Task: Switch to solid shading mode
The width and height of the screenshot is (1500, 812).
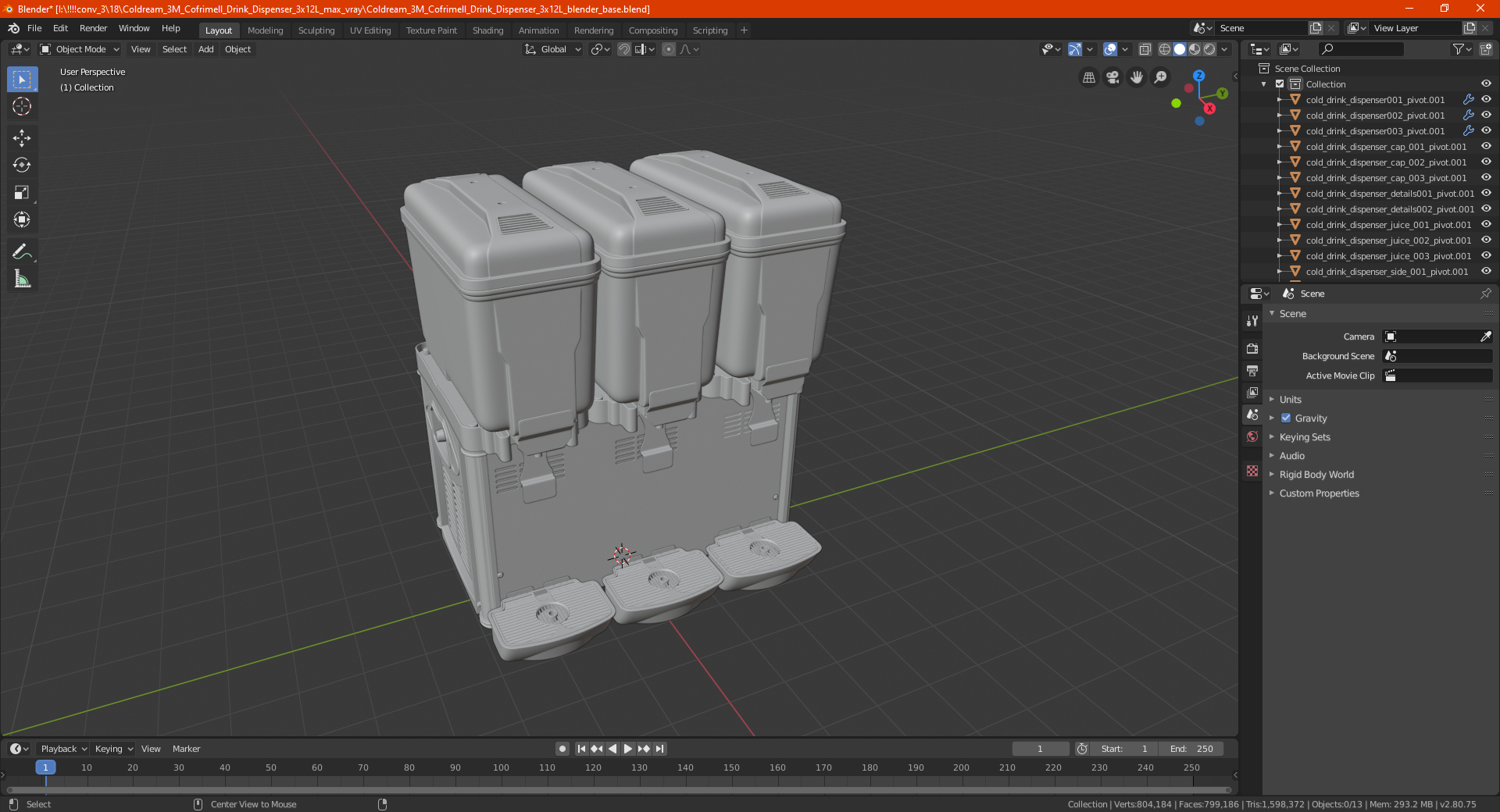Action: click(1180, 49)
